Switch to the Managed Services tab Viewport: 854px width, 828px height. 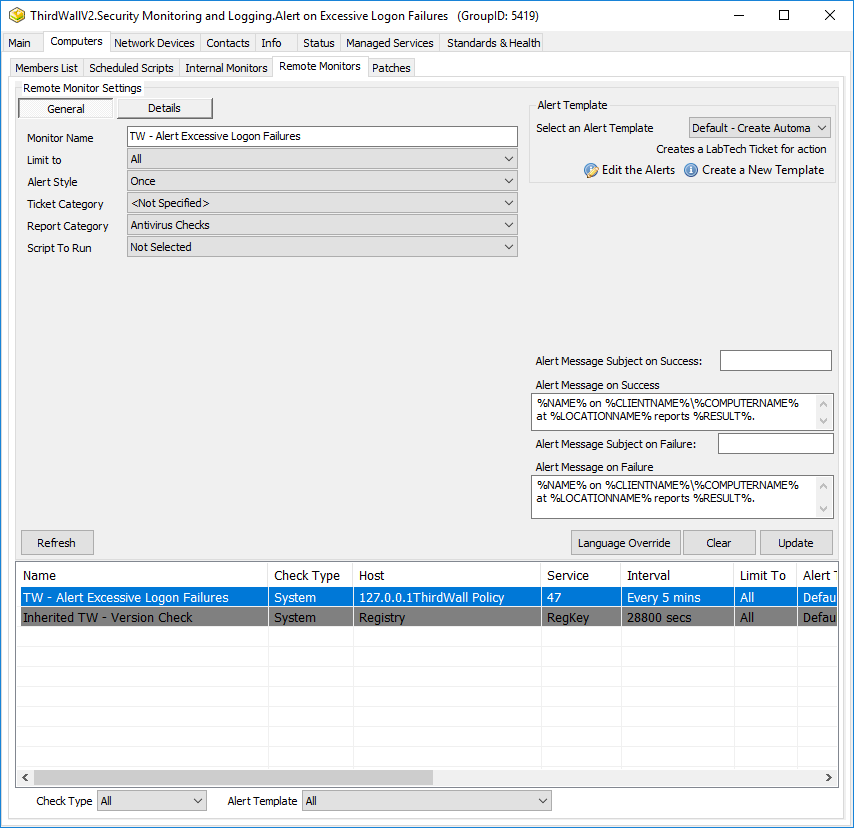point(390,43)
